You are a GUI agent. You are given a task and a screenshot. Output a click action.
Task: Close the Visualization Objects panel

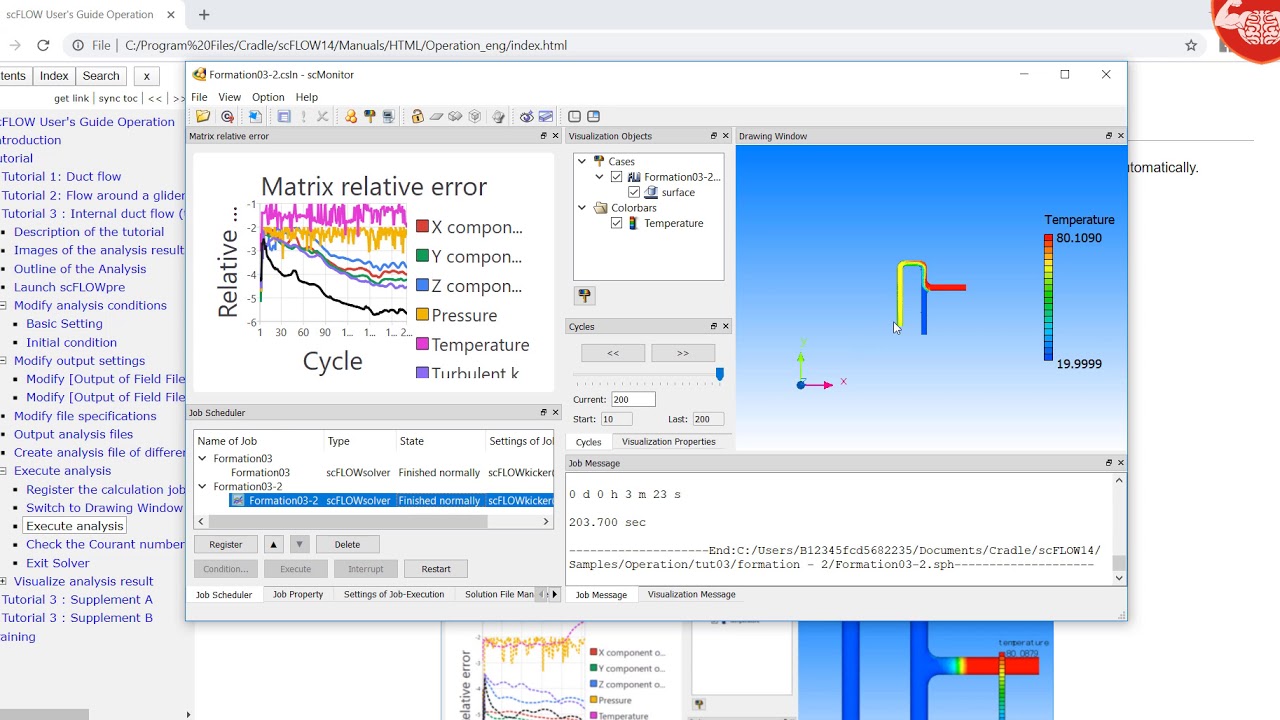click(x=726, y=136)
